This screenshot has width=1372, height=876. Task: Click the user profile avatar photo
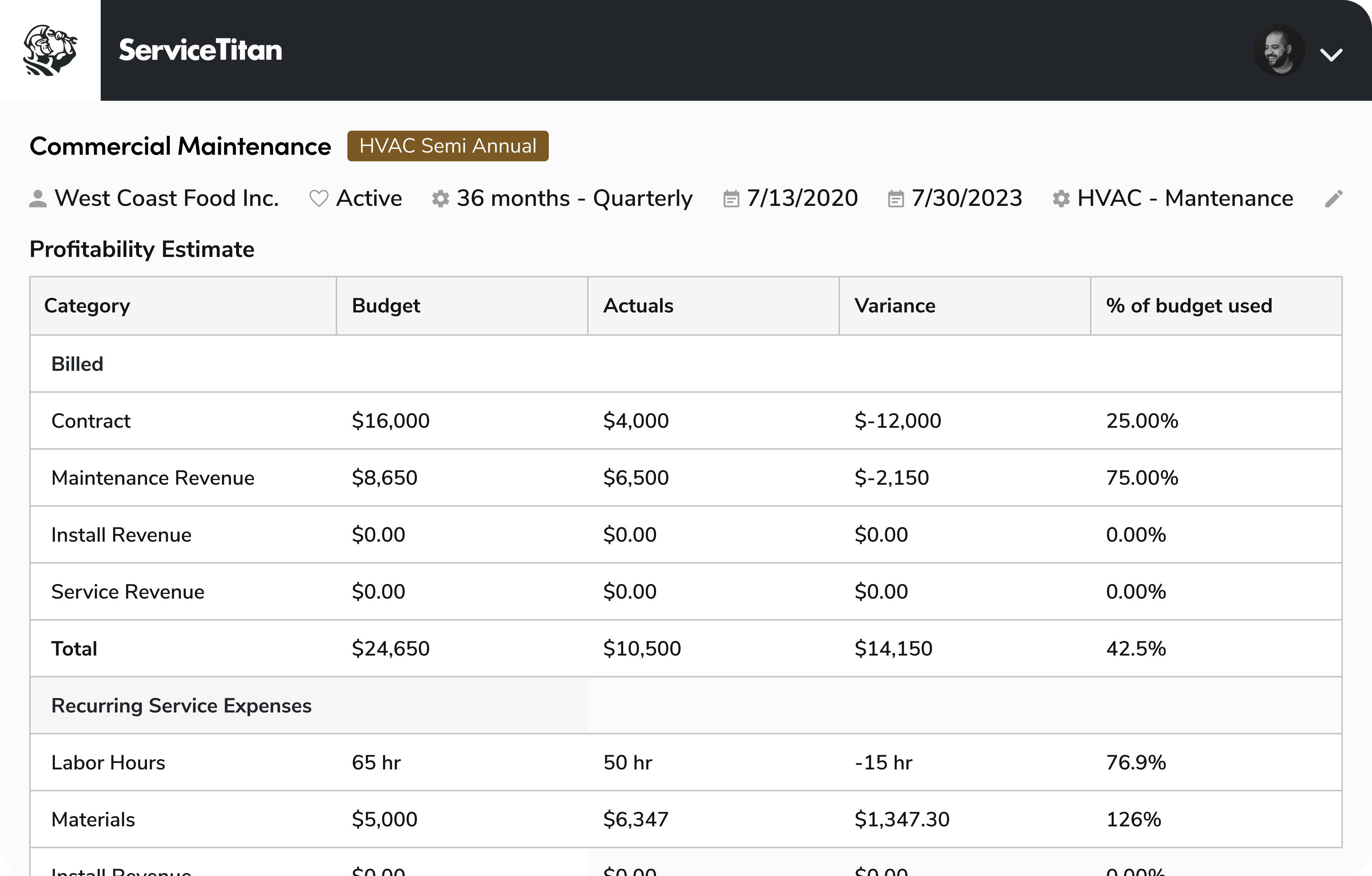click(x=1279, y=51)
